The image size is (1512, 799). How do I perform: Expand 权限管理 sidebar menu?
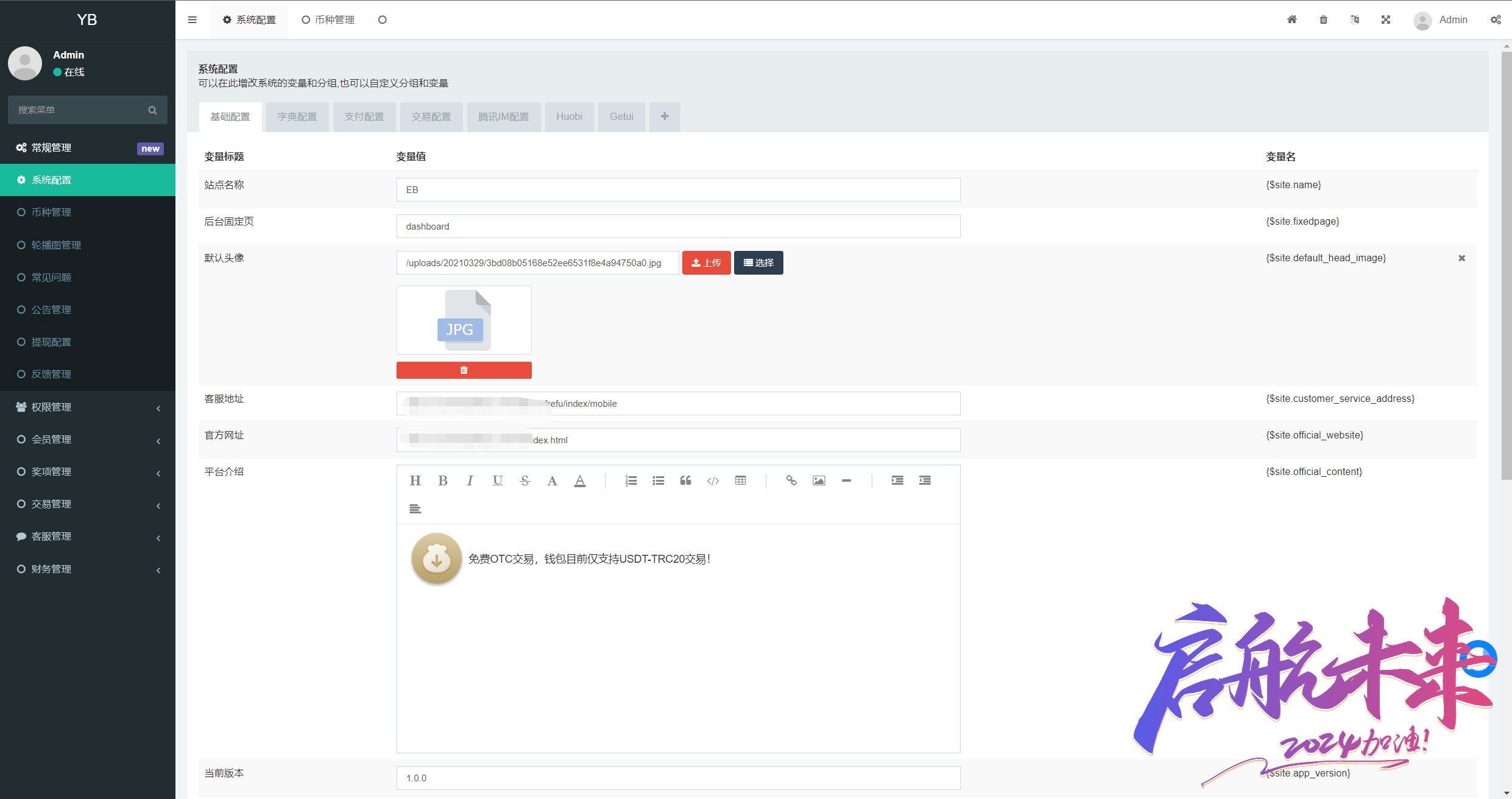tap(88, 407)
